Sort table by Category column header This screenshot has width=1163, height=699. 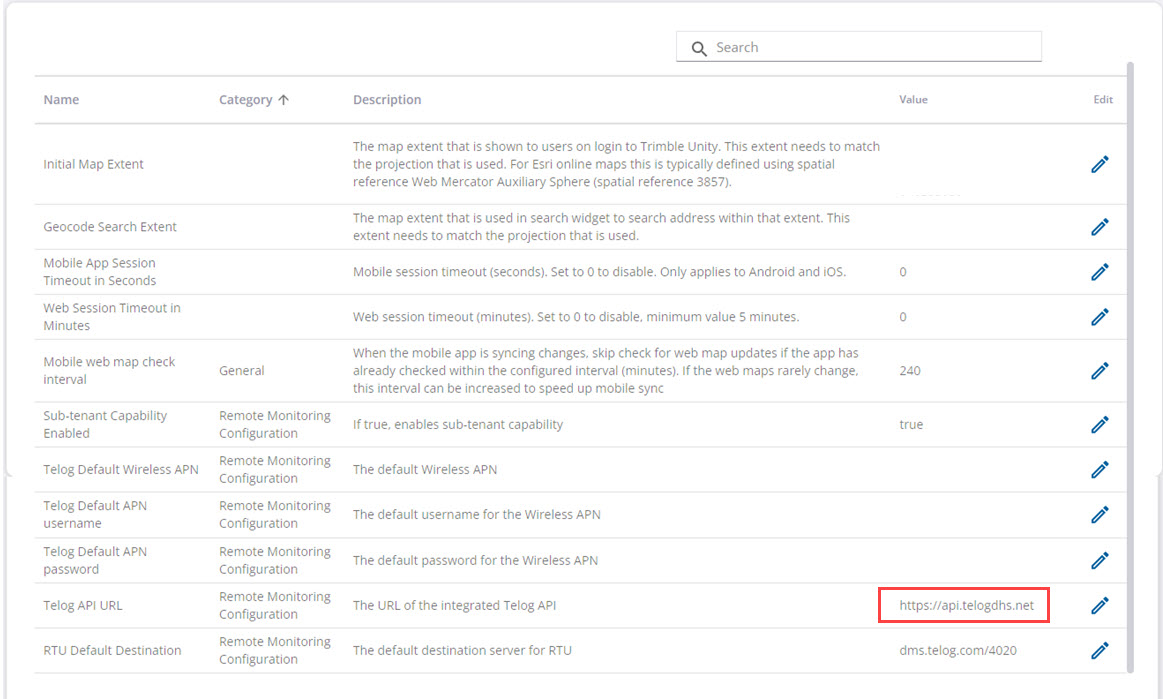click(245, 100)
